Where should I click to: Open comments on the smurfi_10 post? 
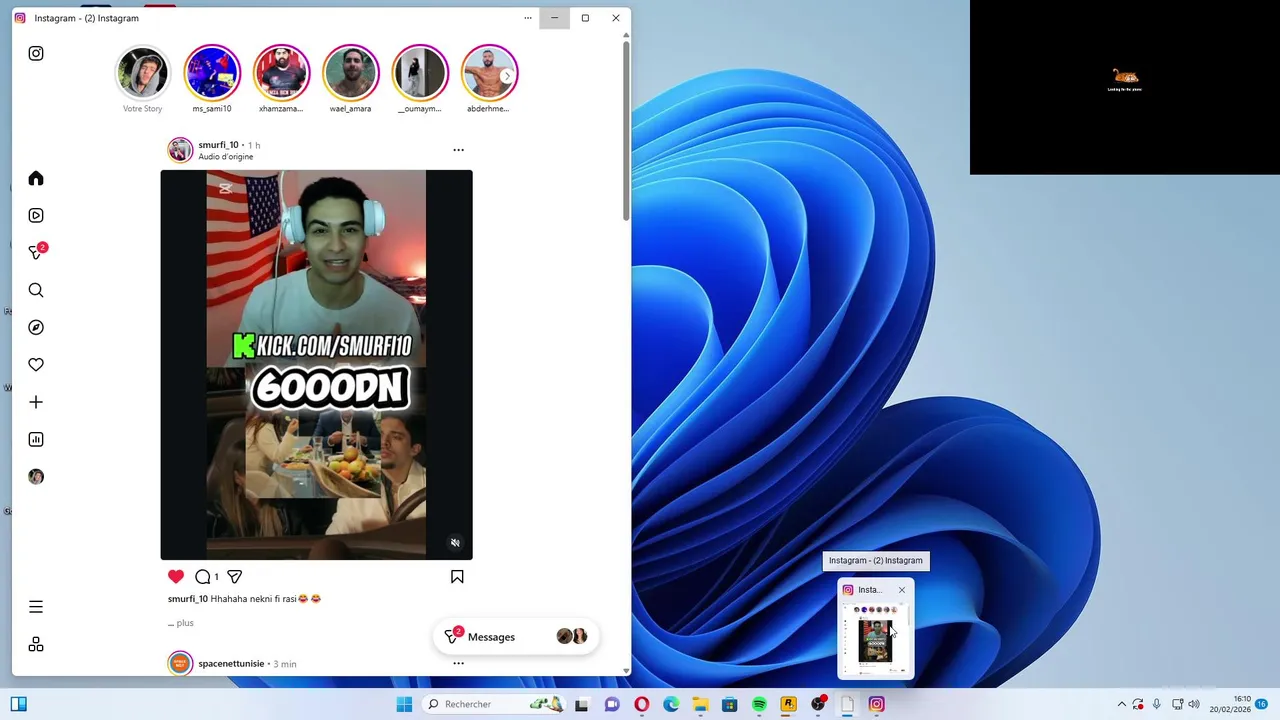pos(203,577)
